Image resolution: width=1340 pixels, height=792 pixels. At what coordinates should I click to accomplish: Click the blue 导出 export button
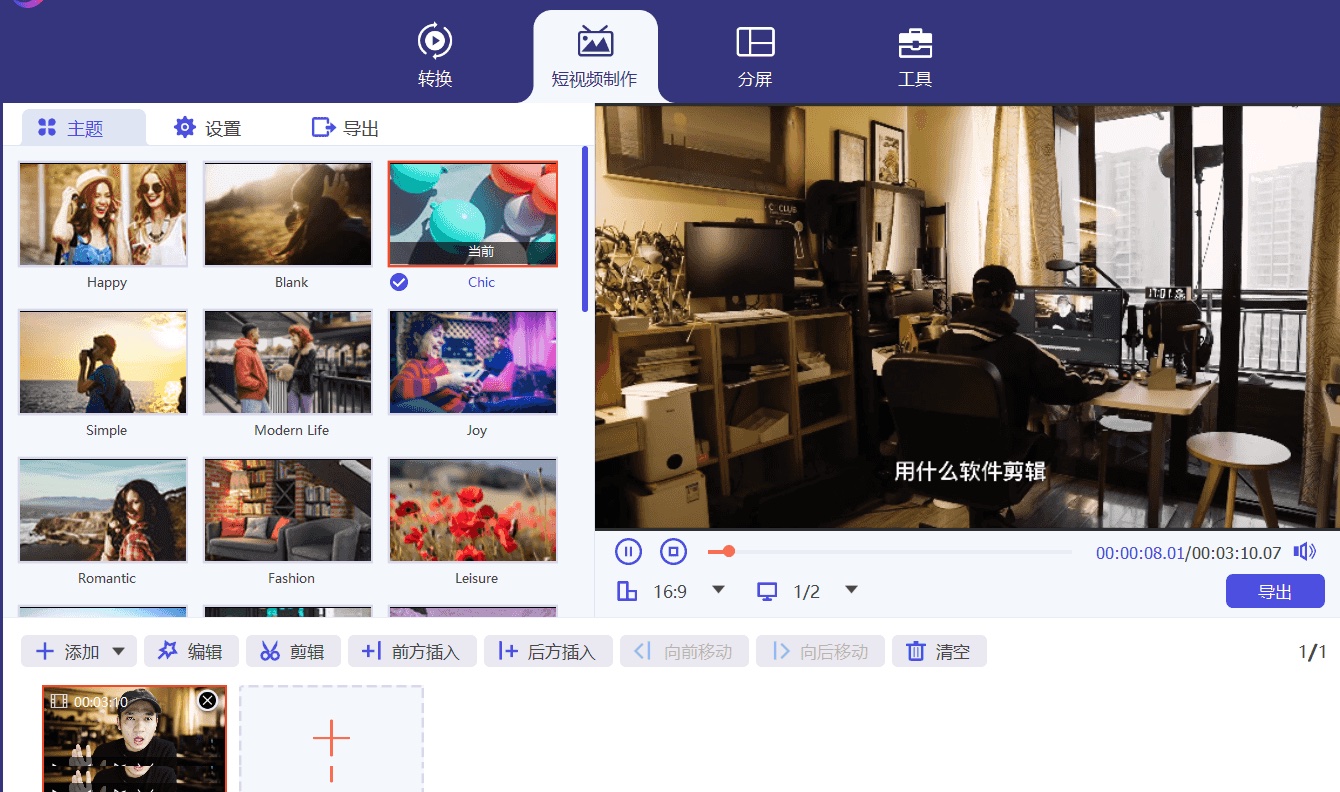click(1275, 591)
